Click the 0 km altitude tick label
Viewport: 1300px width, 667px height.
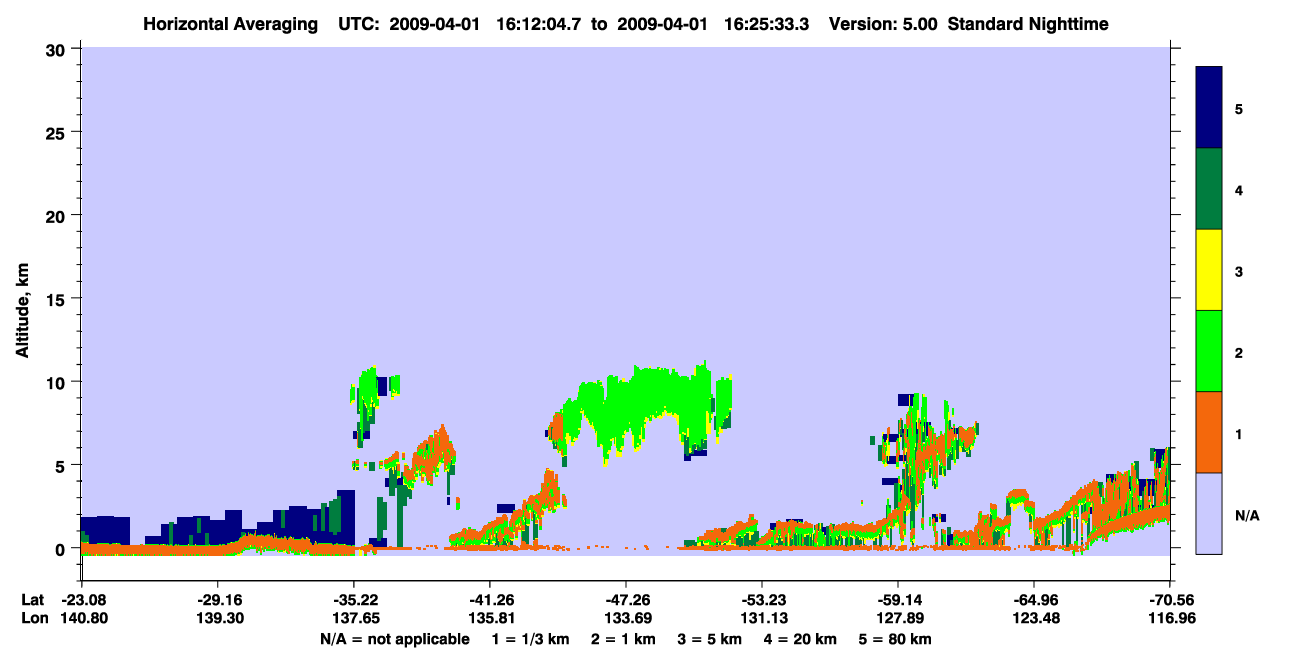62,549
